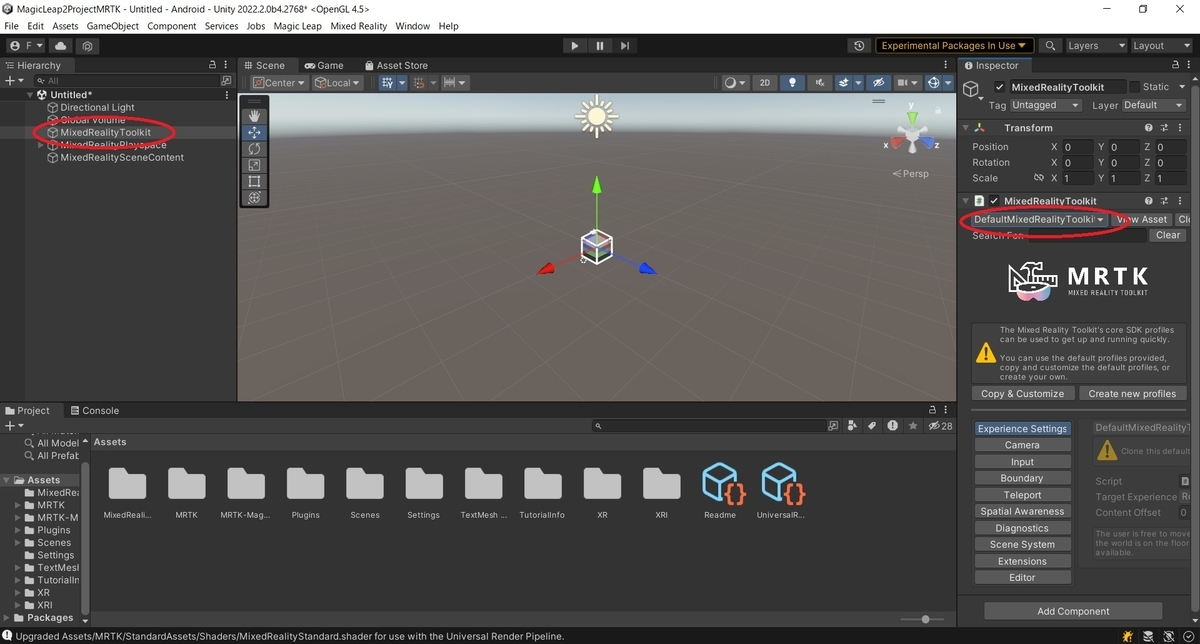Open the Scenes folder in Assets grid
Image resolution: width=1200 pixels, height=644 pixels.
coord(365,490)
